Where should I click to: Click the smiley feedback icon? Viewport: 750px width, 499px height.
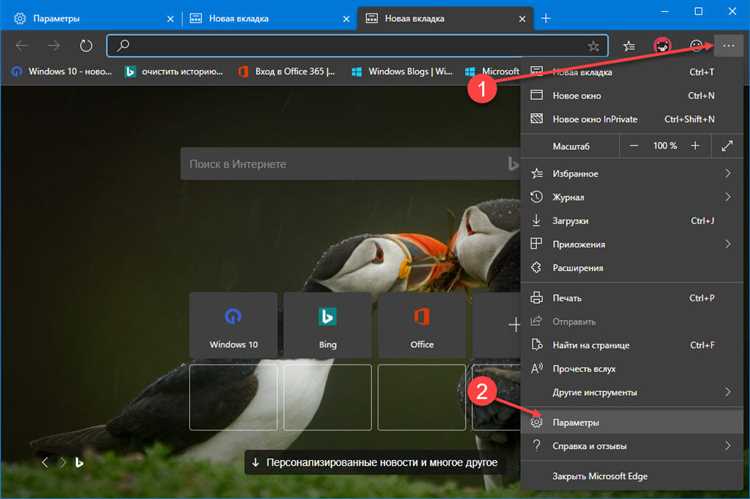click(x=696, y=45)
